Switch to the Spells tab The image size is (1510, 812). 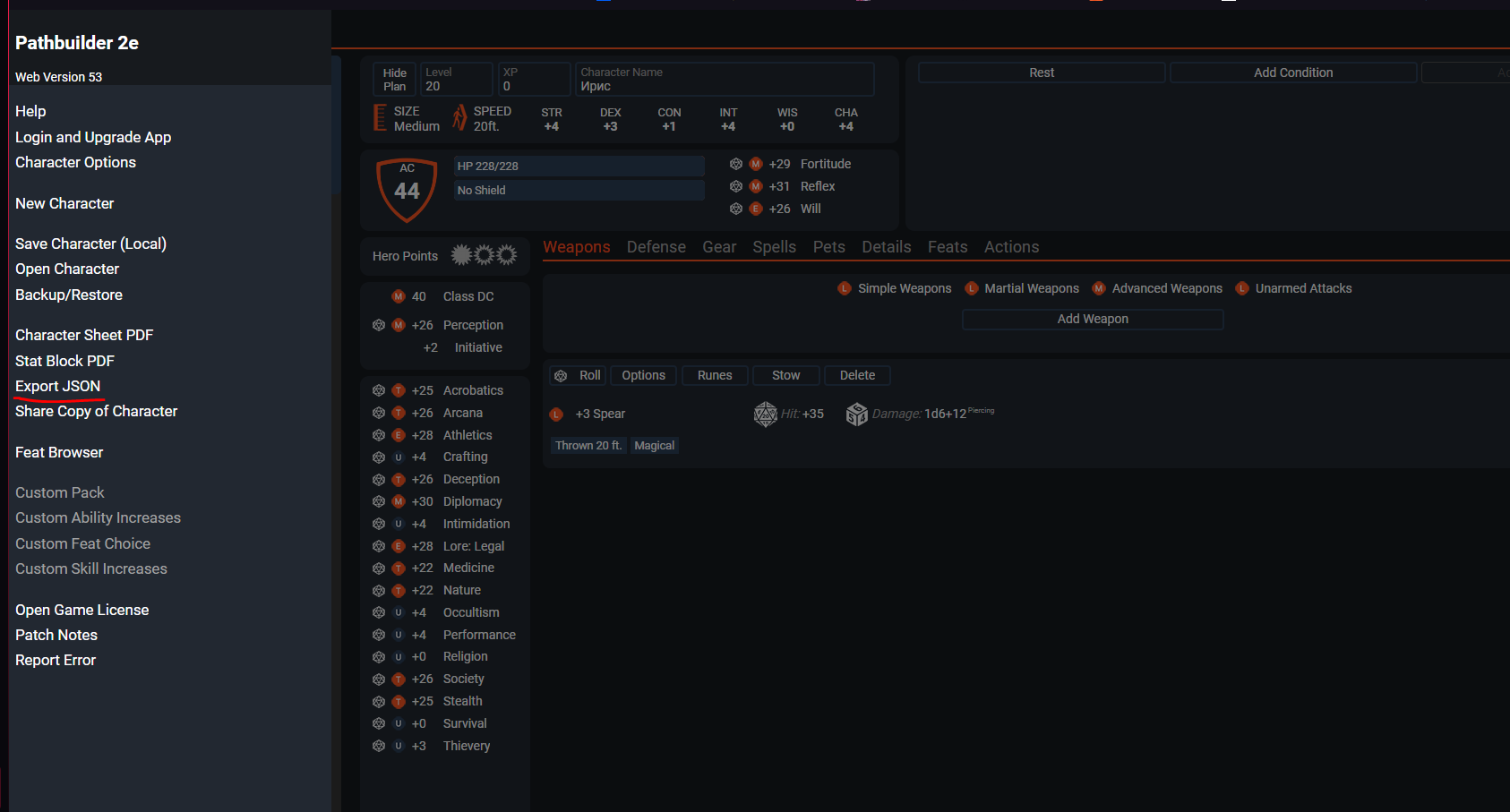coord(774,247)
